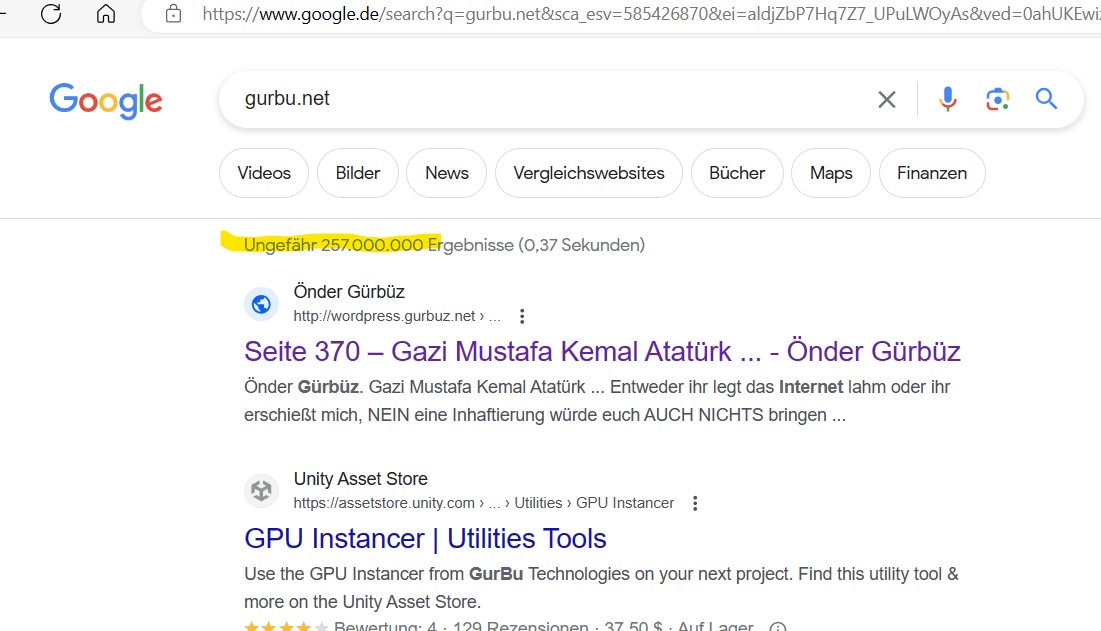1101x631 pixels.
Task: Open the Unity Asset Store result favicon
Action: pos(261,491)
